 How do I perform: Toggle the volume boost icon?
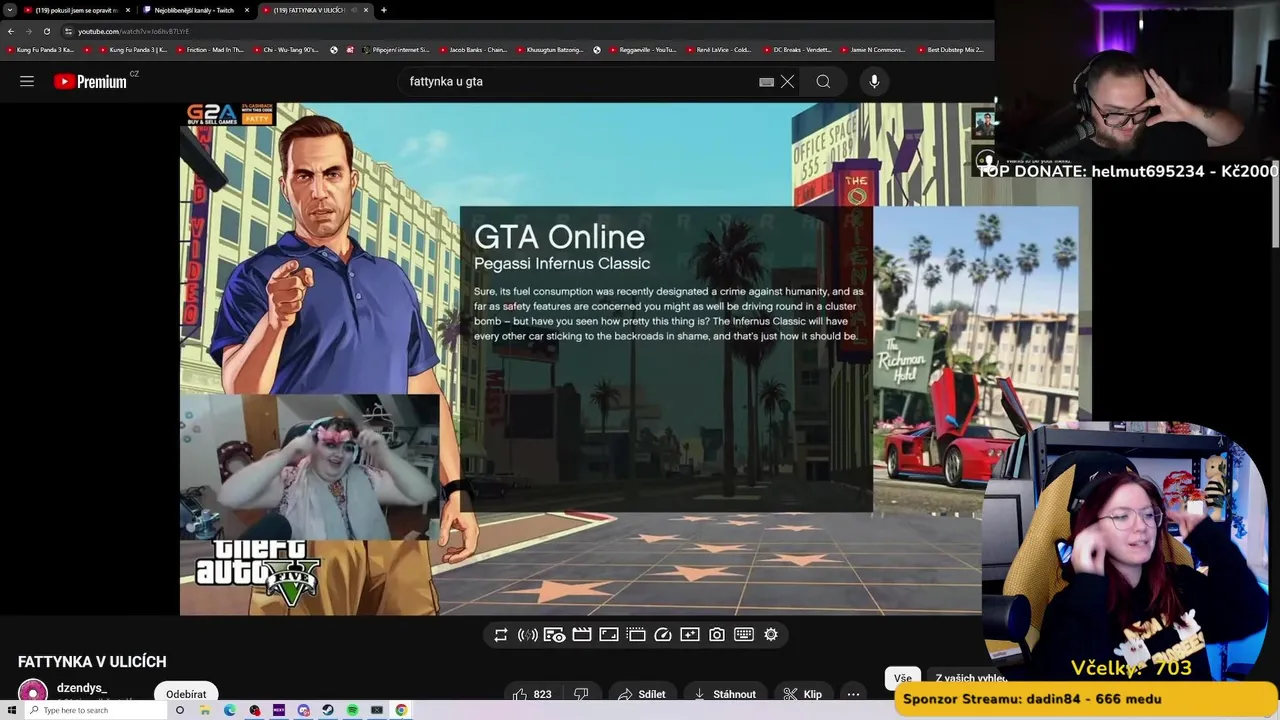point(528,634)
